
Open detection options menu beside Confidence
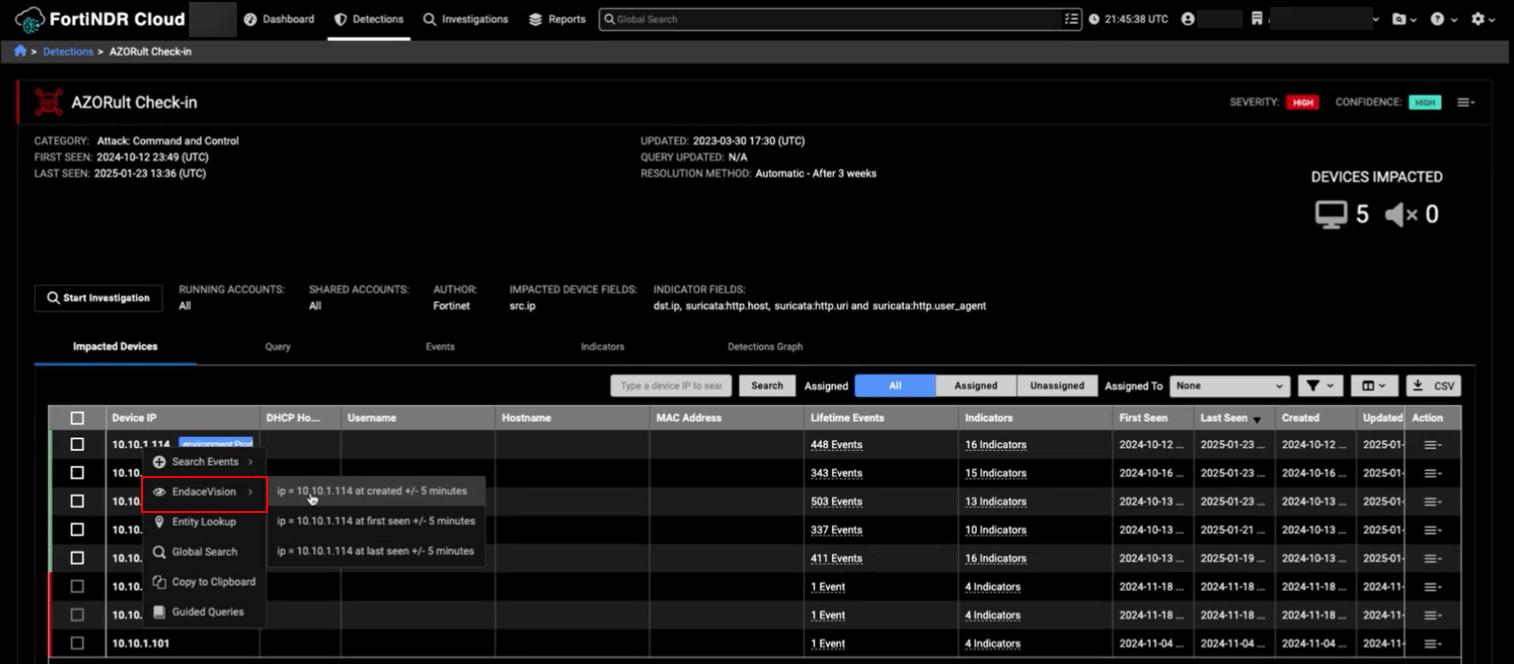pyautogui.click(x=1466, y=103)
